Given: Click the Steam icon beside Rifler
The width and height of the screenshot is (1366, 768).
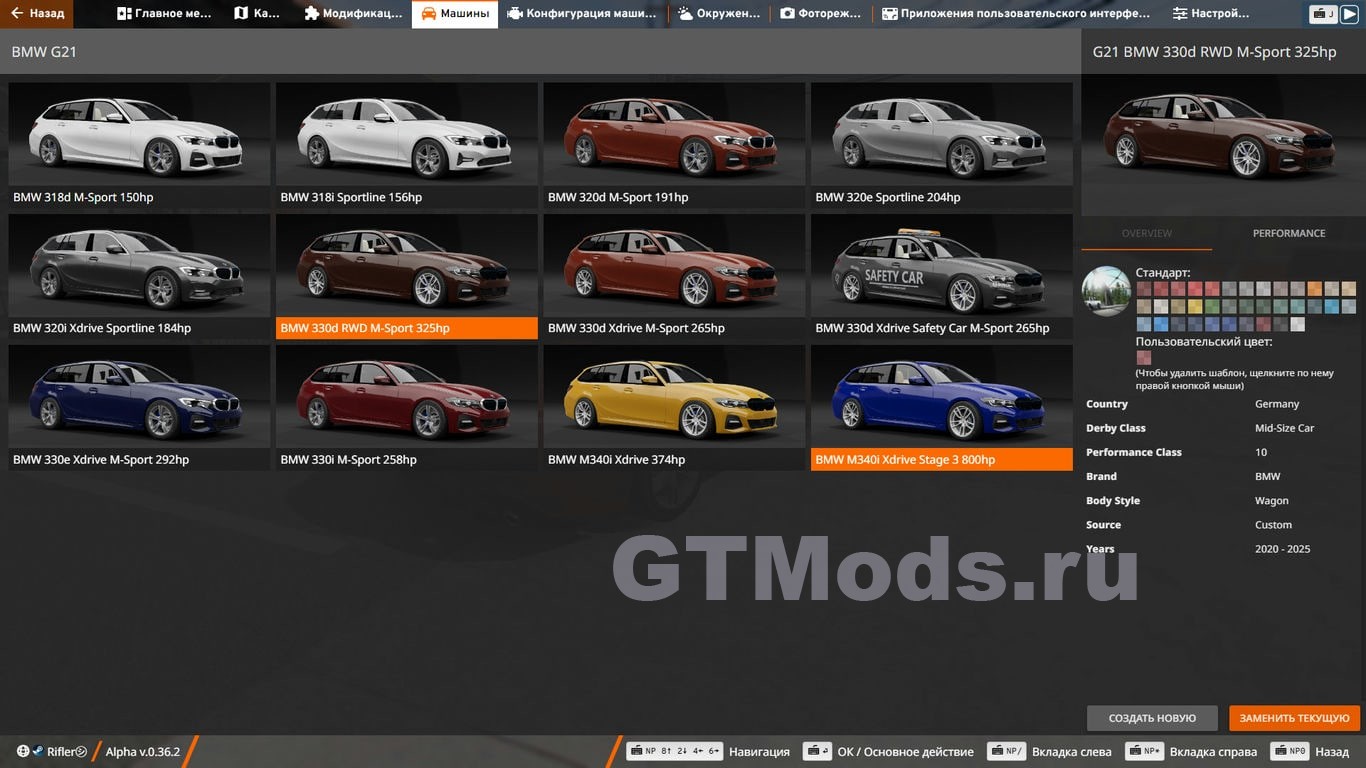Looking at the screenshot, I should 37,751.
